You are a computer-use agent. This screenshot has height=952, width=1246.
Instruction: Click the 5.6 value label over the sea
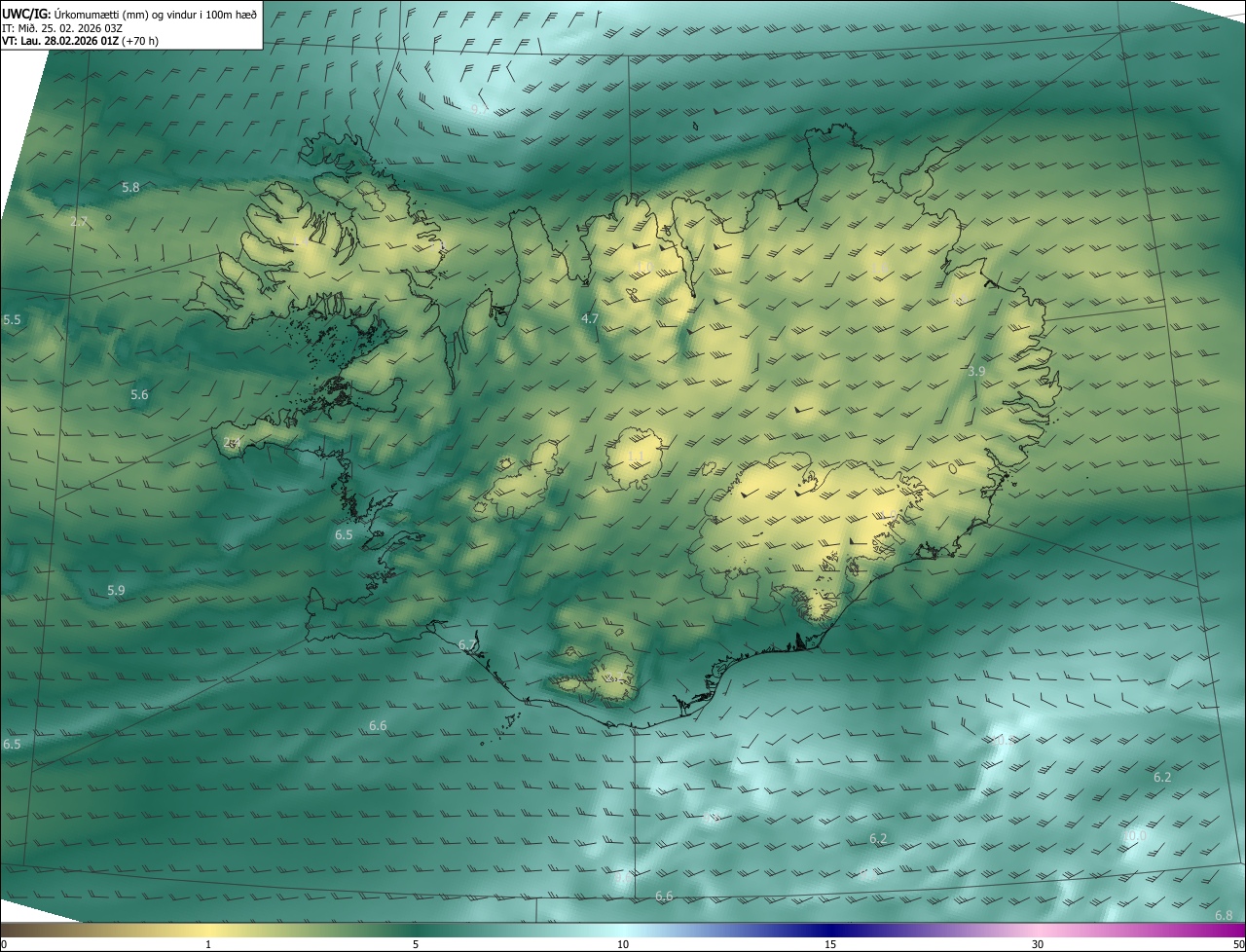pyautogui.click(x=139, y=394)
